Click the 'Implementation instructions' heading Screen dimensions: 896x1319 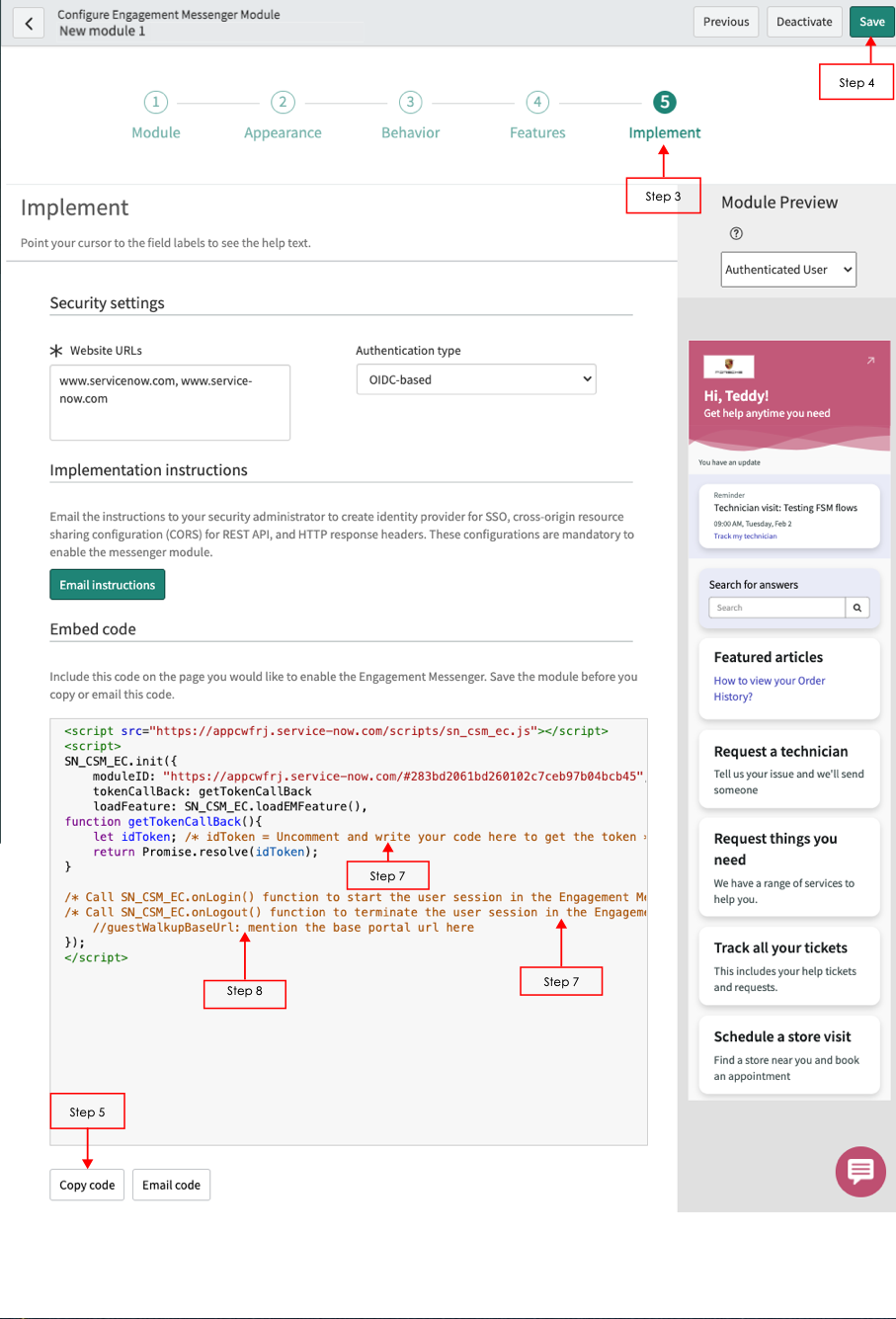(149, 470)
